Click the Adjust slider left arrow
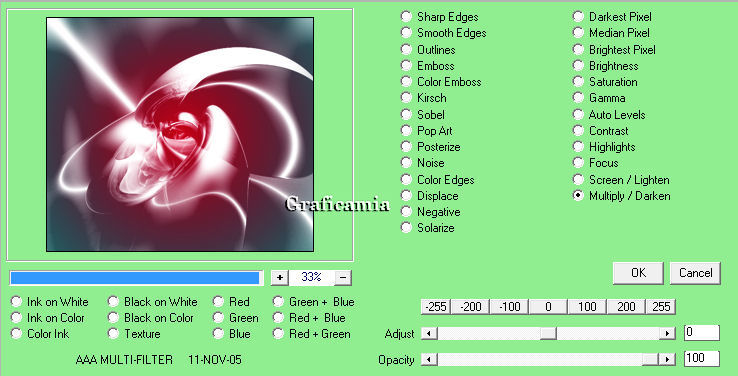The height and width of the screenshot is (376, 738). click(x=429, y=334)
